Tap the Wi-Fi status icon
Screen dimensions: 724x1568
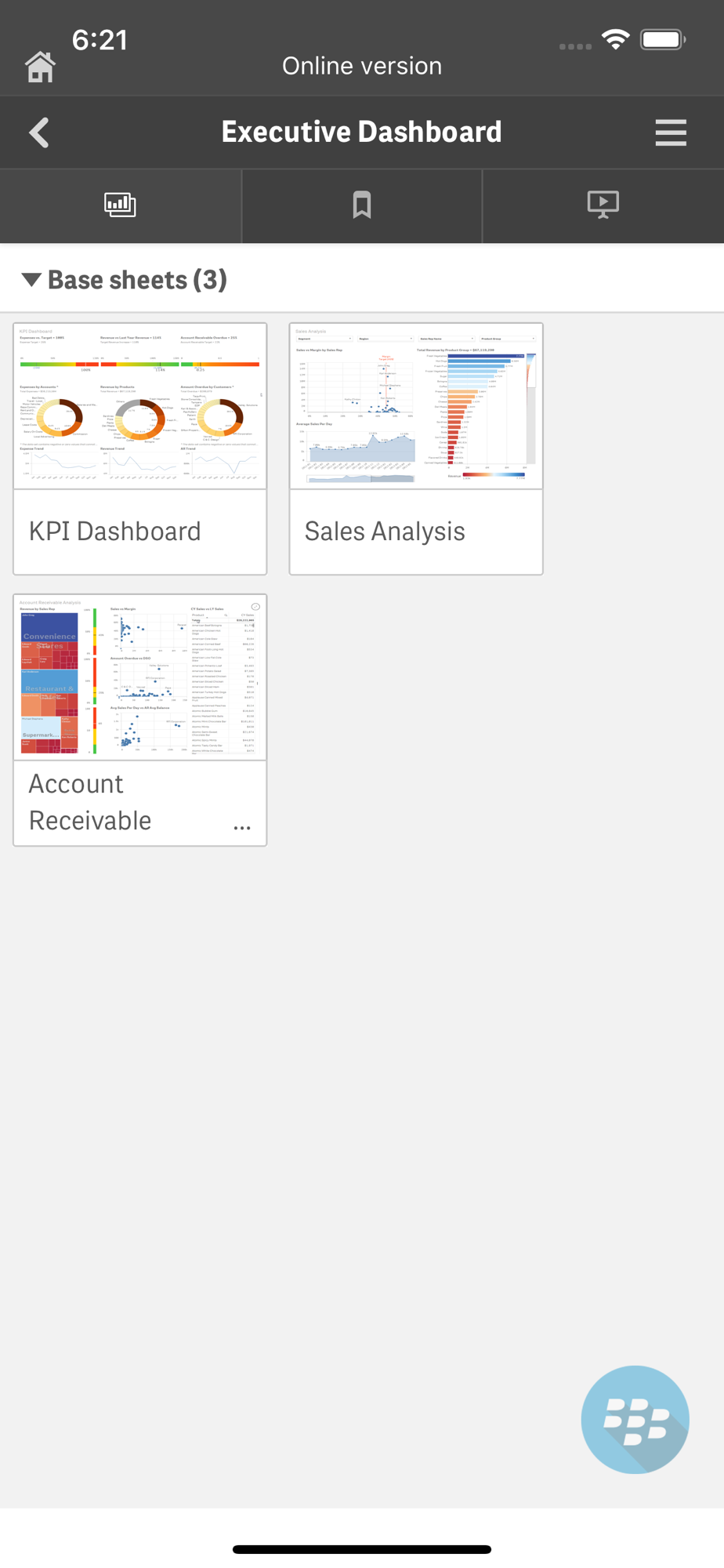tap(616, 39)
